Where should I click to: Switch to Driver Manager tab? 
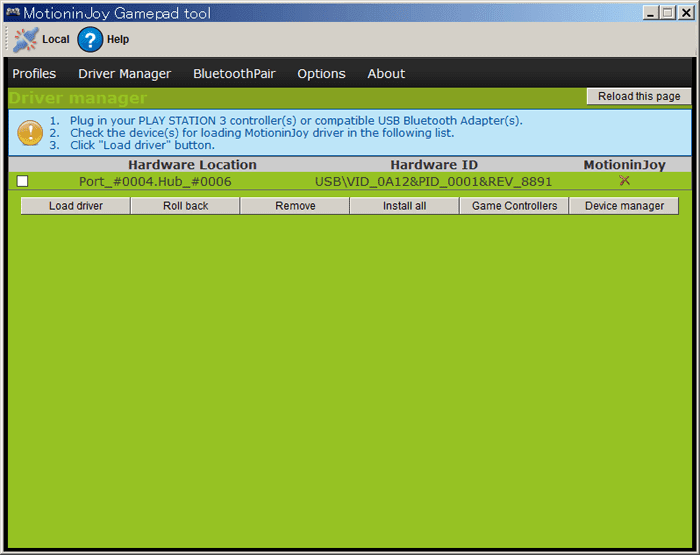[125, 74]
